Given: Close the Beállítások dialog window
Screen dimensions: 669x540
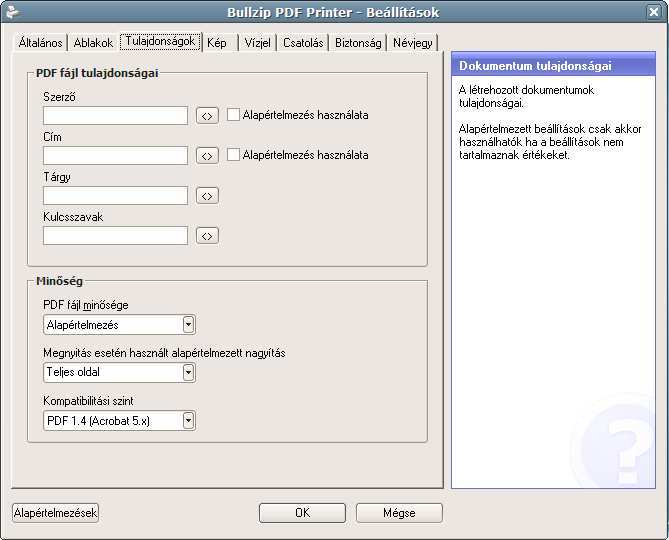Looking at the screenshot, I should 654,12.
